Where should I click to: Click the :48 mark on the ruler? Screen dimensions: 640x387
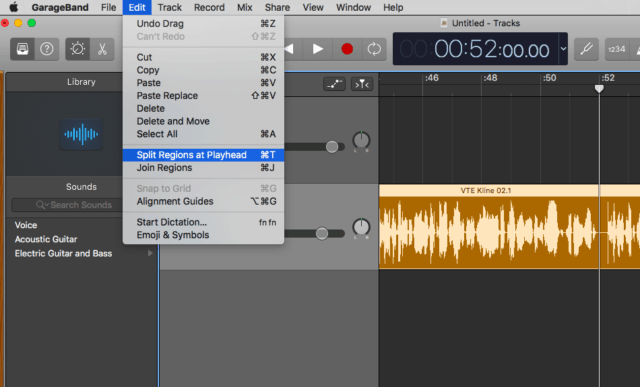[490, 78]
